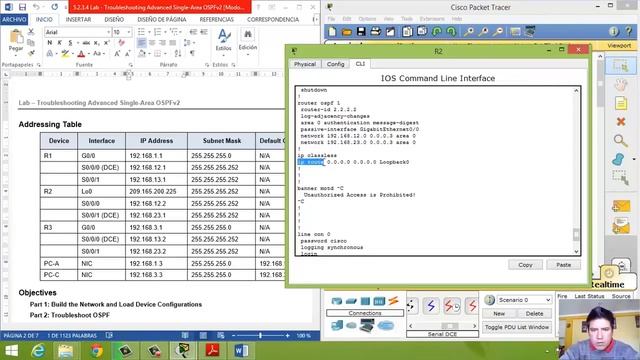Toggle strikethrough (abc) formatting in Word
The image size is (640, 360).
click(x=86, y=42)
